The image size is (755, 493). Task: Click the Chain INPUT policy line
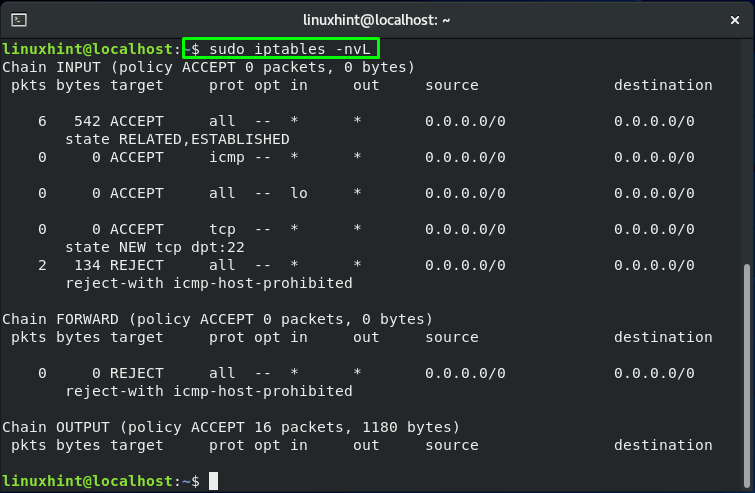tap(208, 67)
